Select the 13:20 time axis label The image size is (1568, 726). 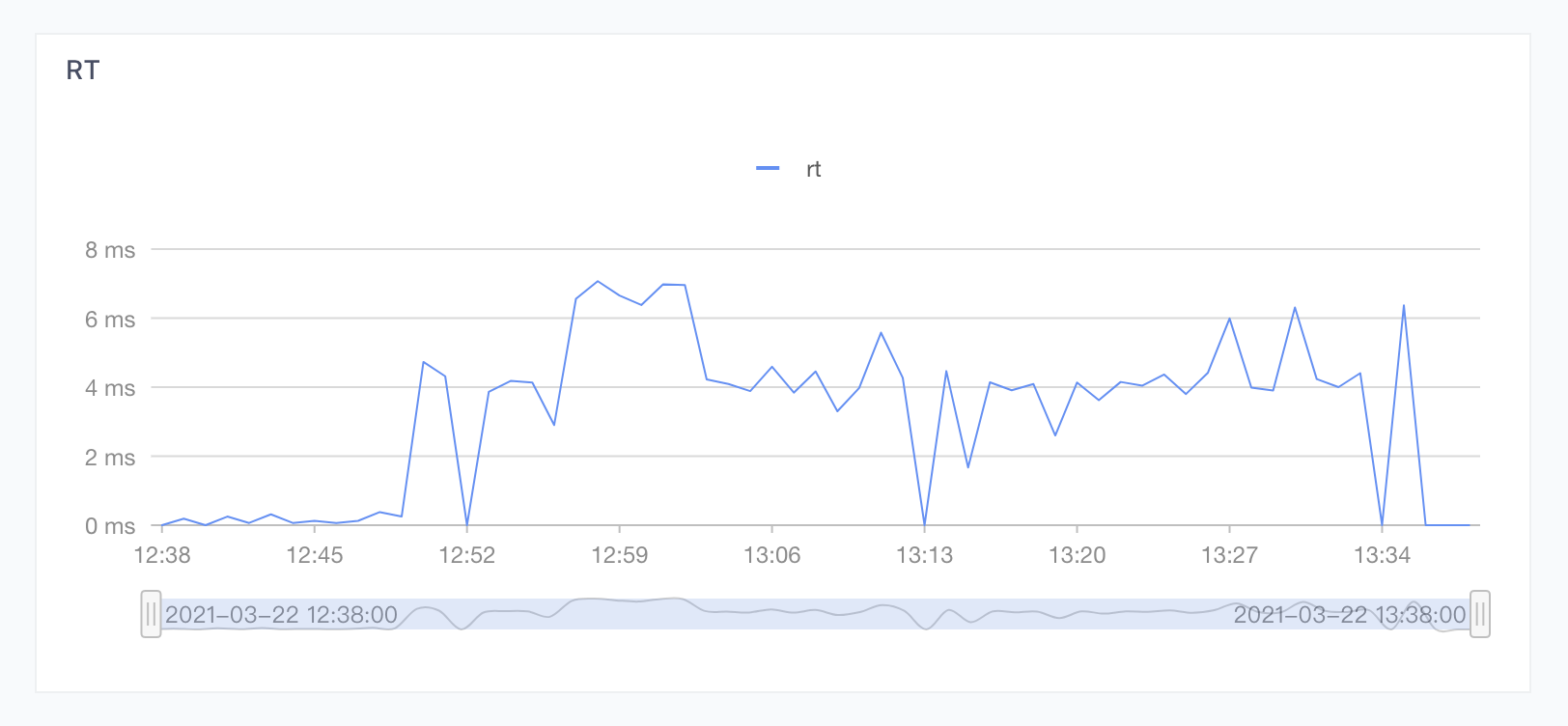tap(1078, 555)
